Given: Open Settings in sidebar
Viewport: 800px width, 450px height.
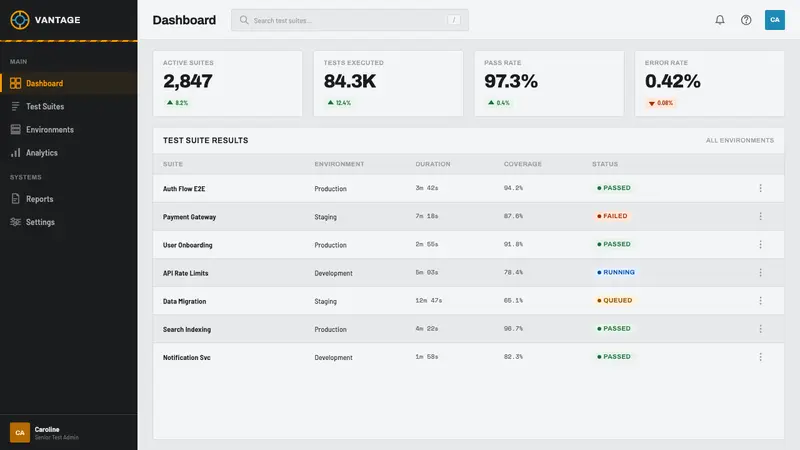Looking at the screenshot, I should click(x=69, y=222).
